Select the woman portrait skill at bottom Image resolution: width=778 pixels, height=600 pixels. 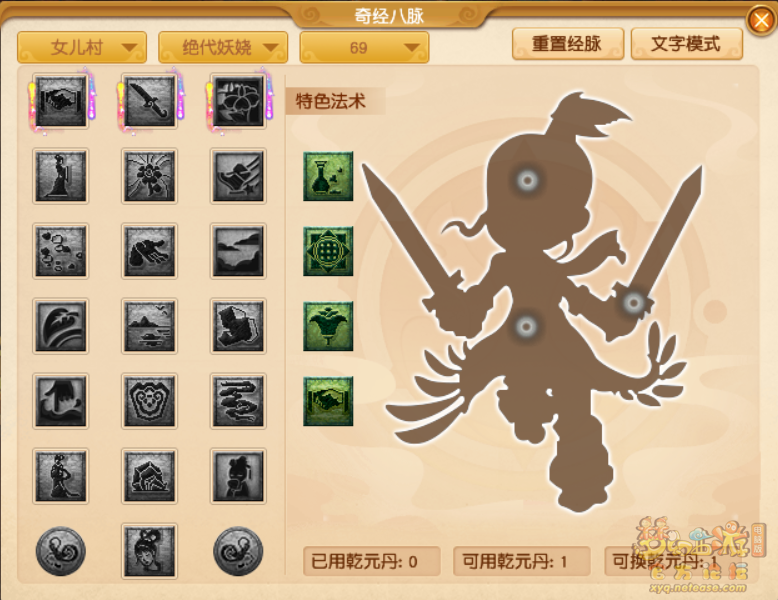149,551
